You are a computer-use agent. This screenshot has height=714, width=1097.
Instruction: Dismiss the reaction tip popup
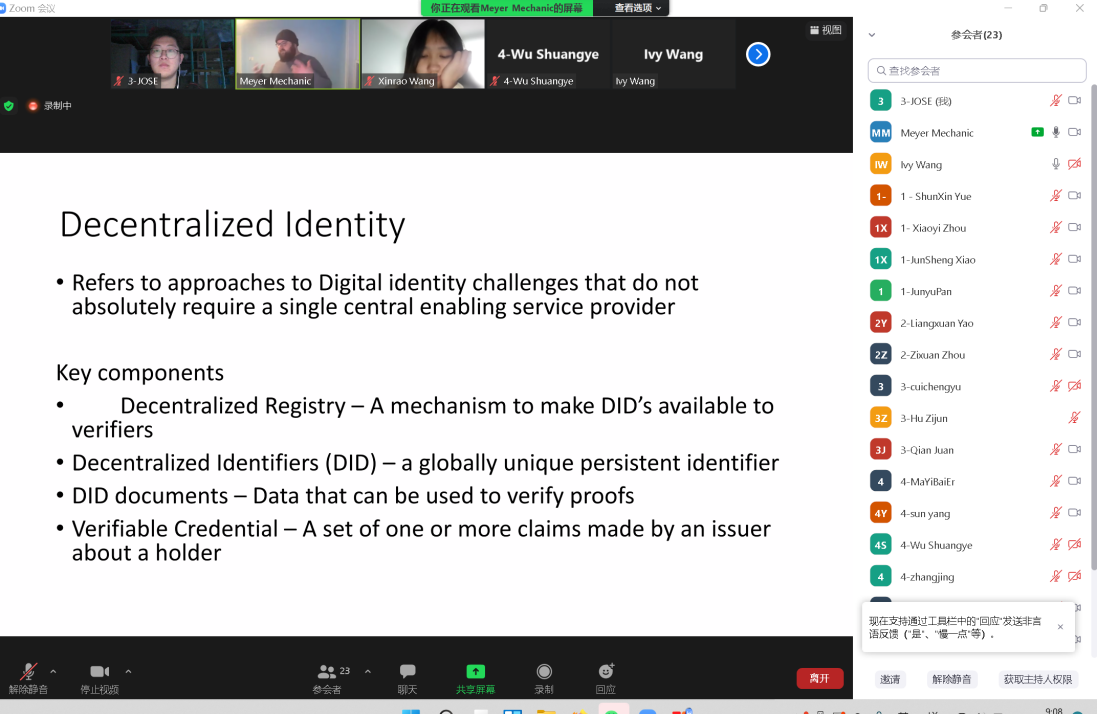[x=1060, y=627]
